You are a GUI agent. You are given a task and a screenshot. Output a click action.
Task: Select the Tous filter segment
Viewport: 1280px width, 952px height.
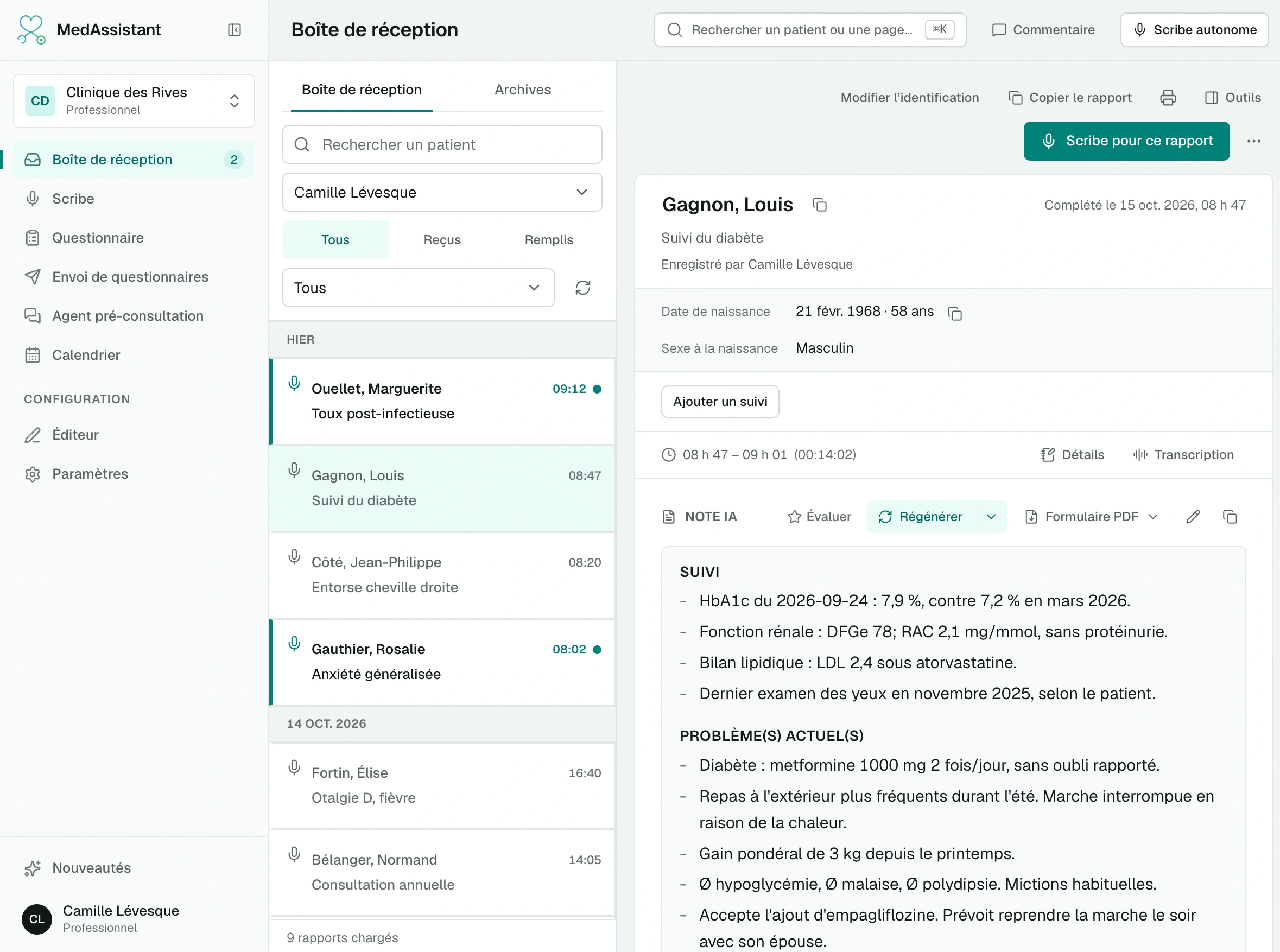pos(335,240)
